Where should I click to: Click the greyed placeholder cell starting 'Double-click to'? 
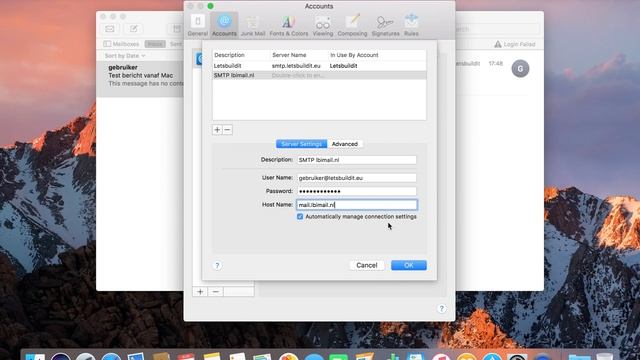(x=298, y=76)
